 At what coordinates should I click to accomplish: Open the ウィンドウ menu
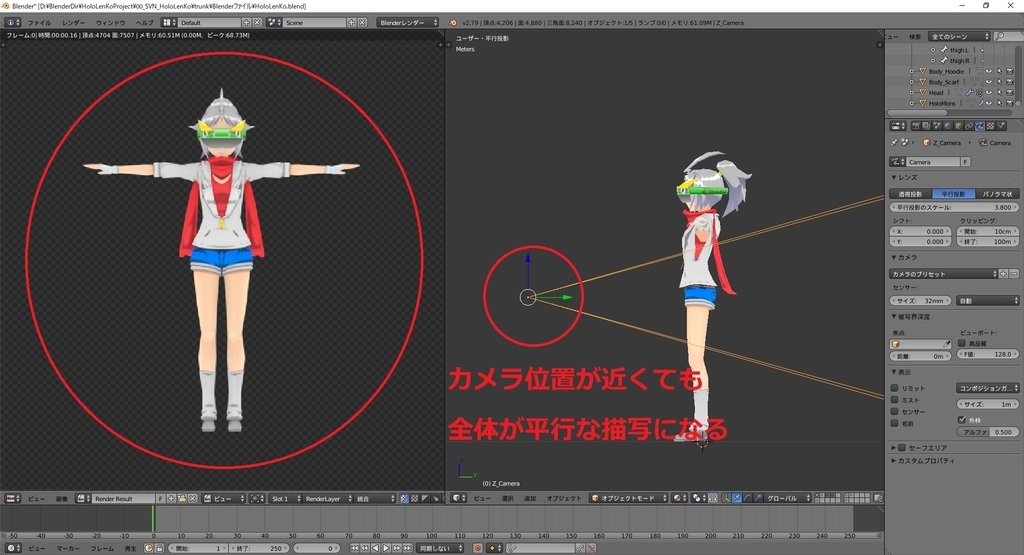[110, 23]
